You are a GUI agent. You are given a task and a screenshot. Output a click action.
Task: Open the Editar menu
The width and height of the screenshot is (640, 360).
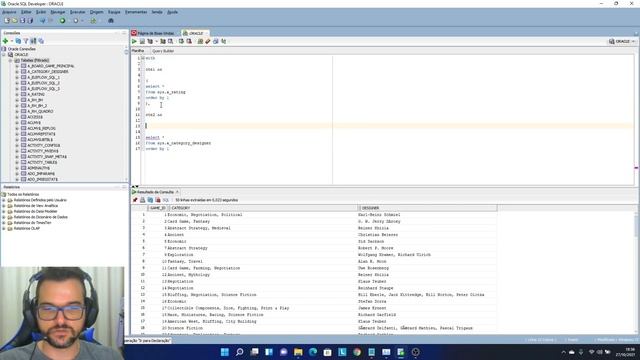point(26,12)
